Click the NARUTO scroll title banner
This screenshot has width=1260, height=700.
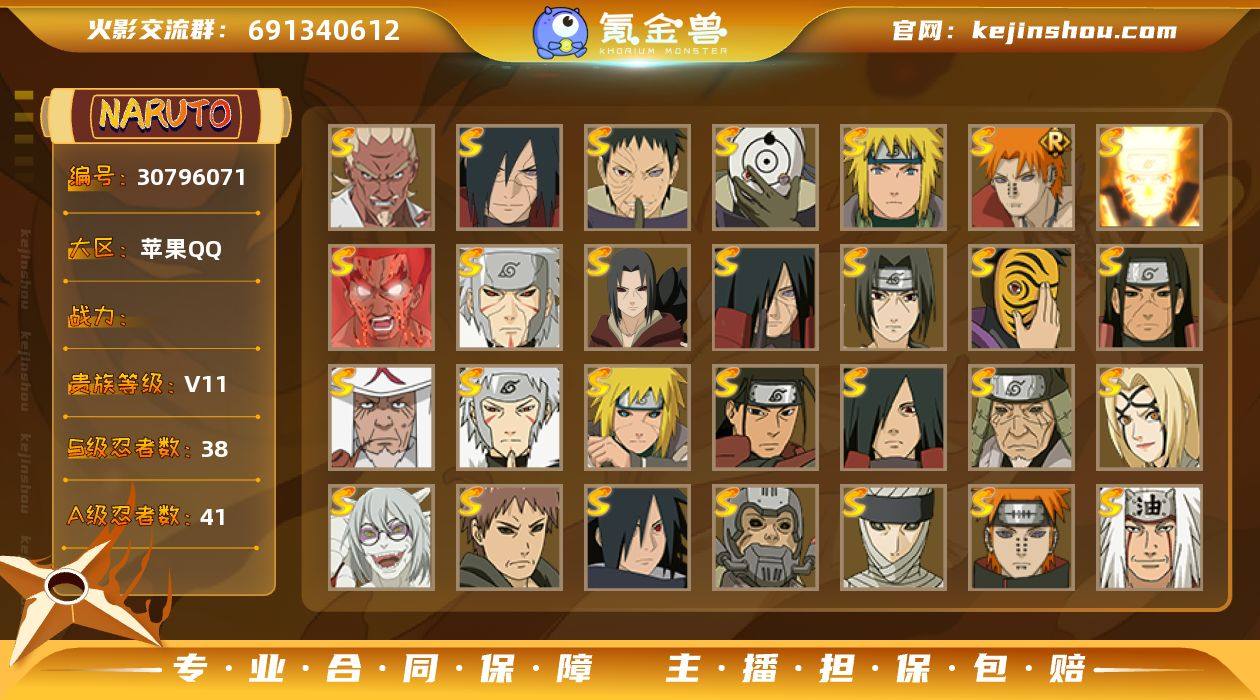[165, 115]
